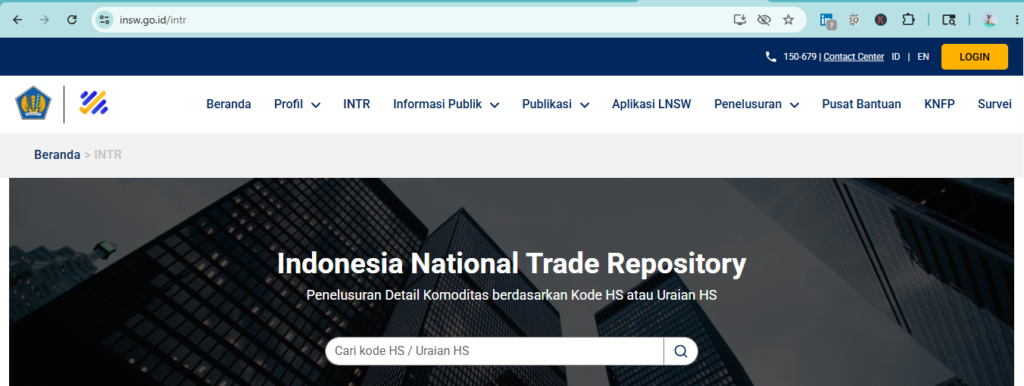Click the gear-like extension icon
Screen dimensions: 1024x386
[854, 20]
